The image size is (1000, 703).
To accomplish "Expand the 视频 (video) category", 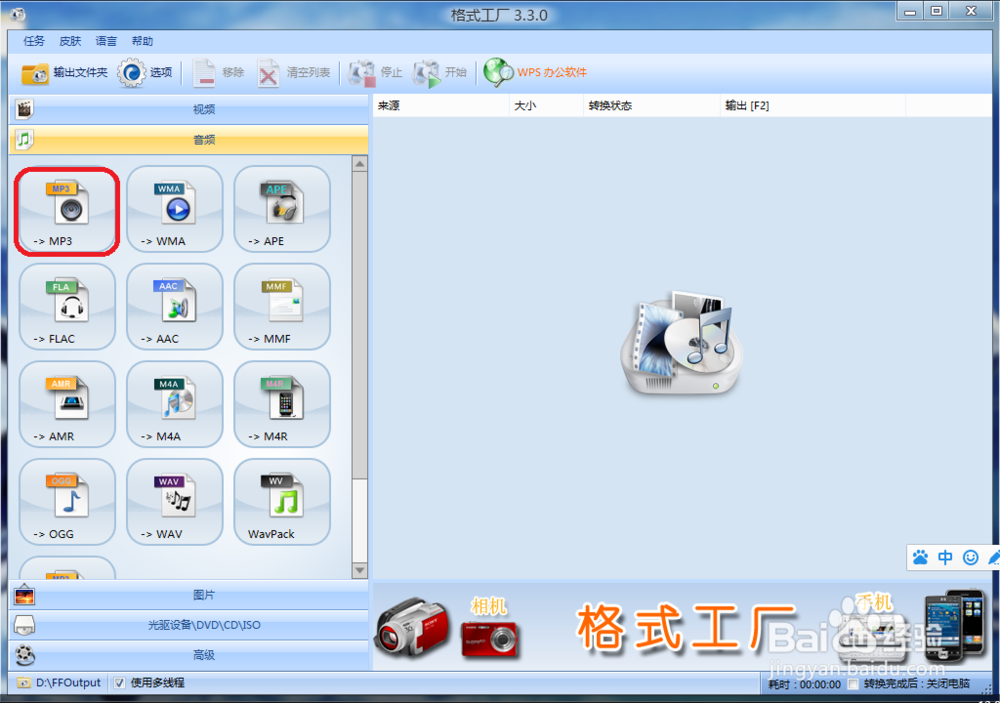I will 189,109.
